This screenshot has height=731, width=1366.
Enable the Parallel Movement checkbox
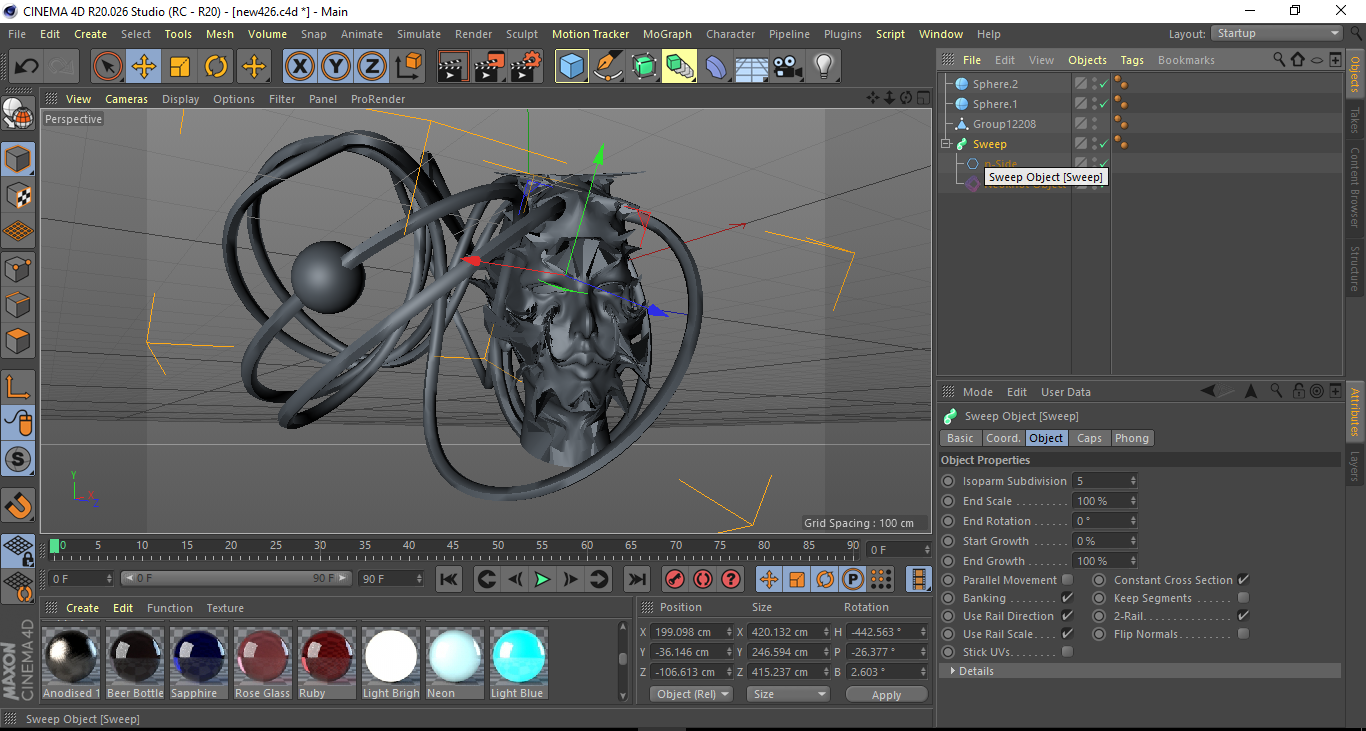coord(1067,580)
